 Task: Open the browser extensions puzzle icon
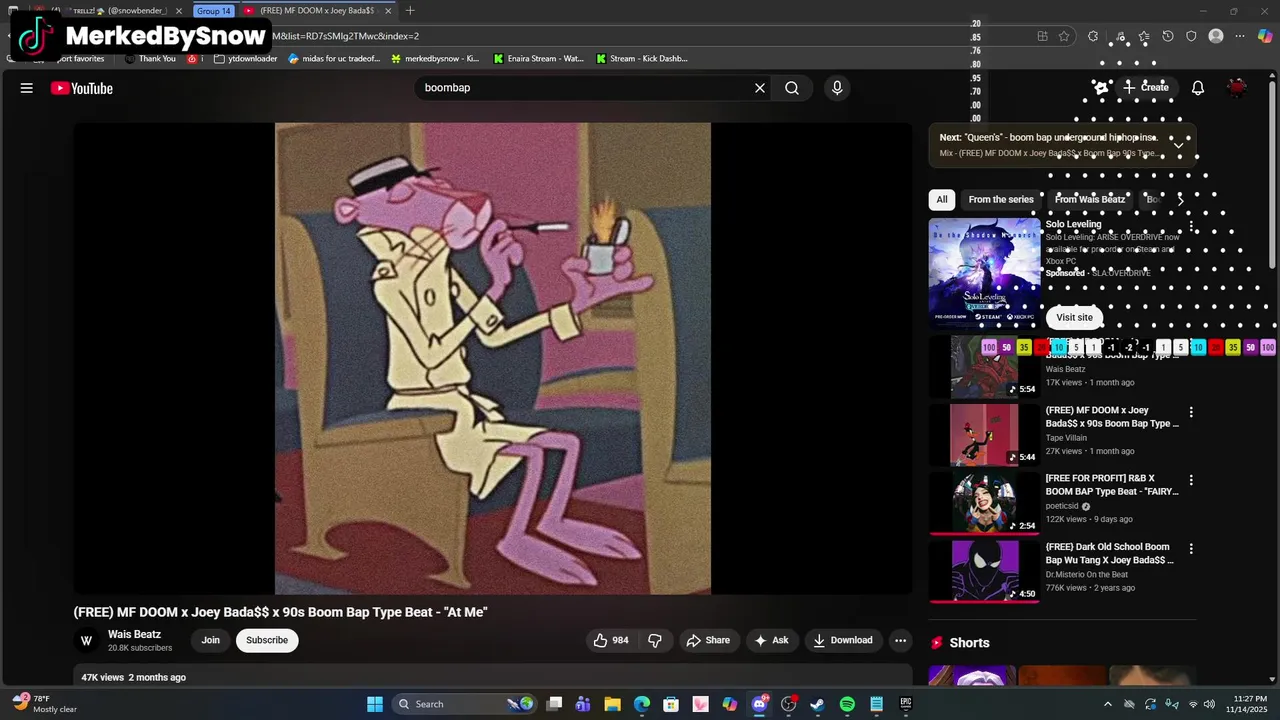point(1093,36)
